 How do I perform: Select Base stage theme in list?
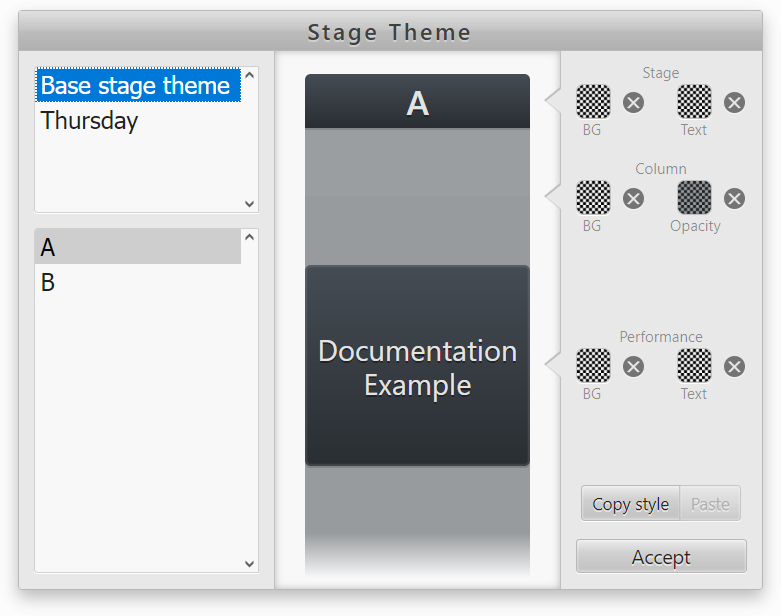[136, 86]
